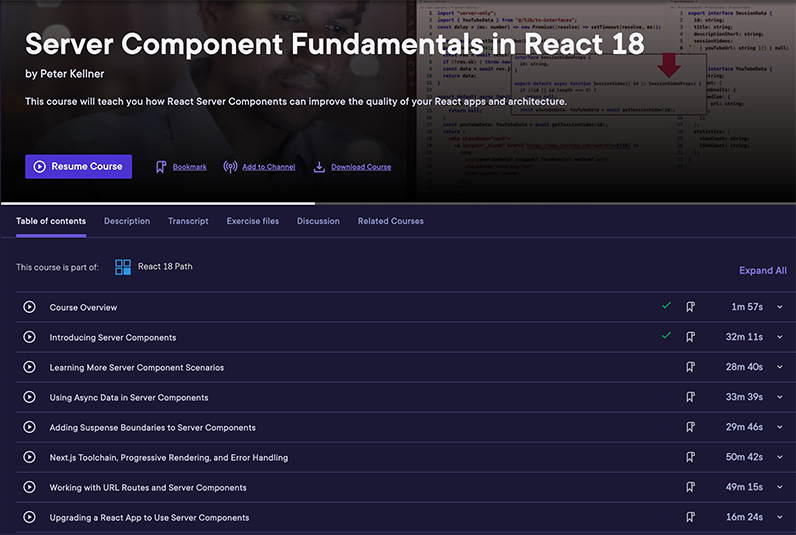Image resolution: width=796 pixels, height=535 pixels.
Task: Play Upgrading a React App module
Action: point(29,517)
